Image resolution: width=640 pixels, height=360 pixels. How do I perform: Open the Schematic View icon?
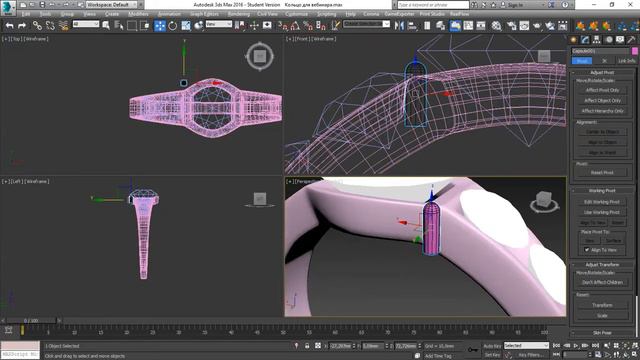click(x=481, y=26)
